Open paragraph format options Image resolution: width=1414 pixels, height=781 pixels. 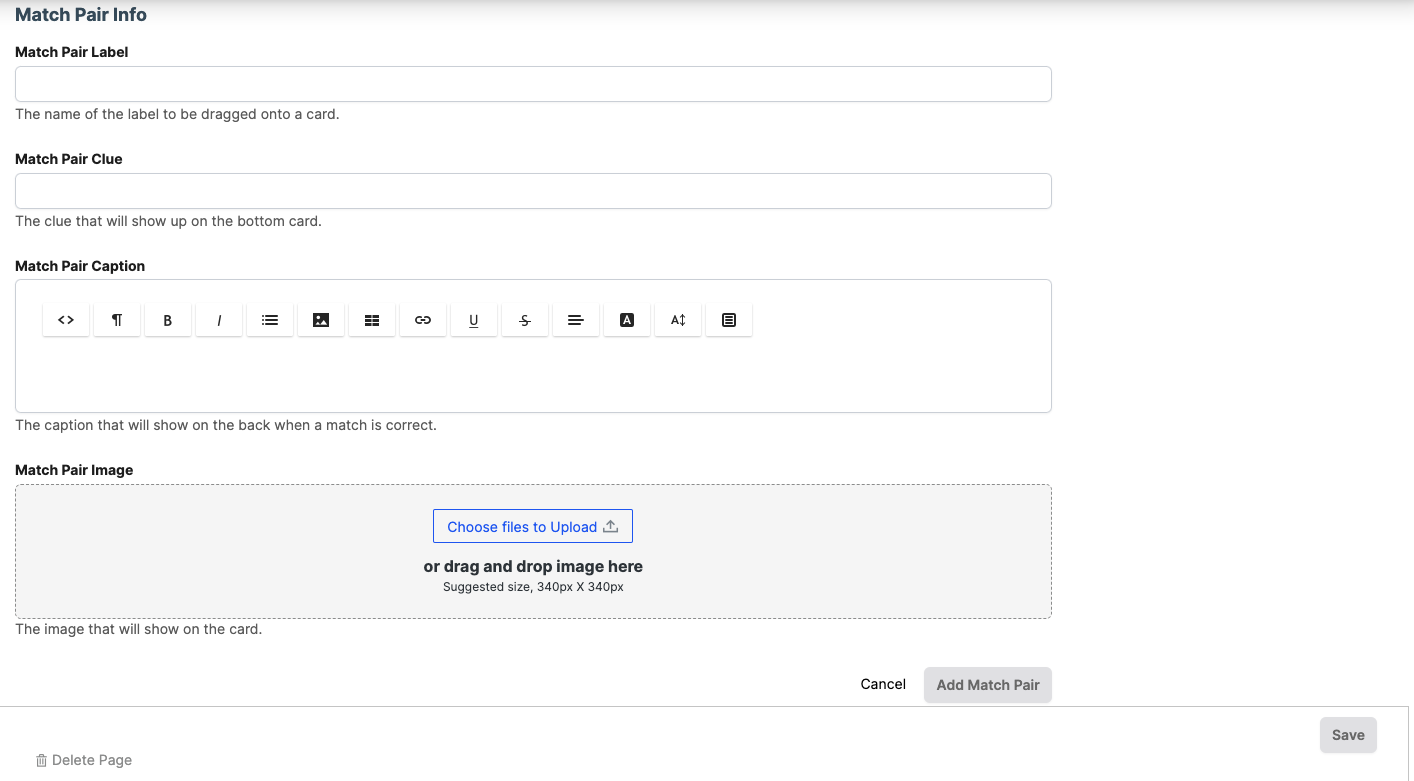tap(117, 320)
